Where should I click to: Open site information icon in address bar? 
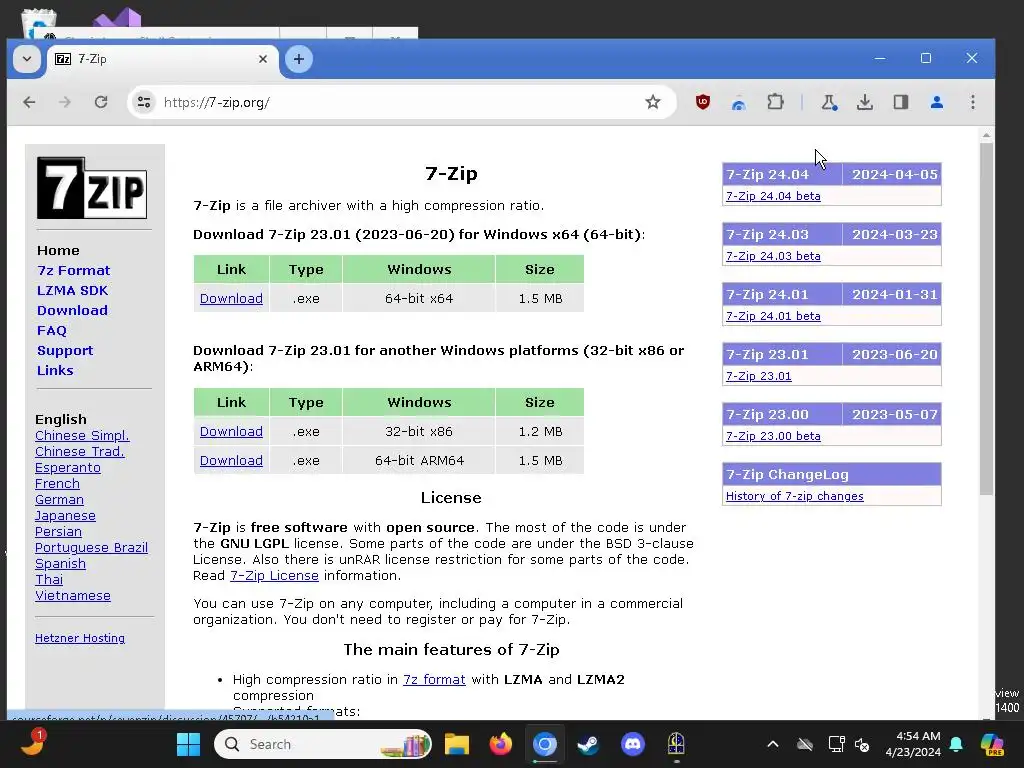pos(144,102)
